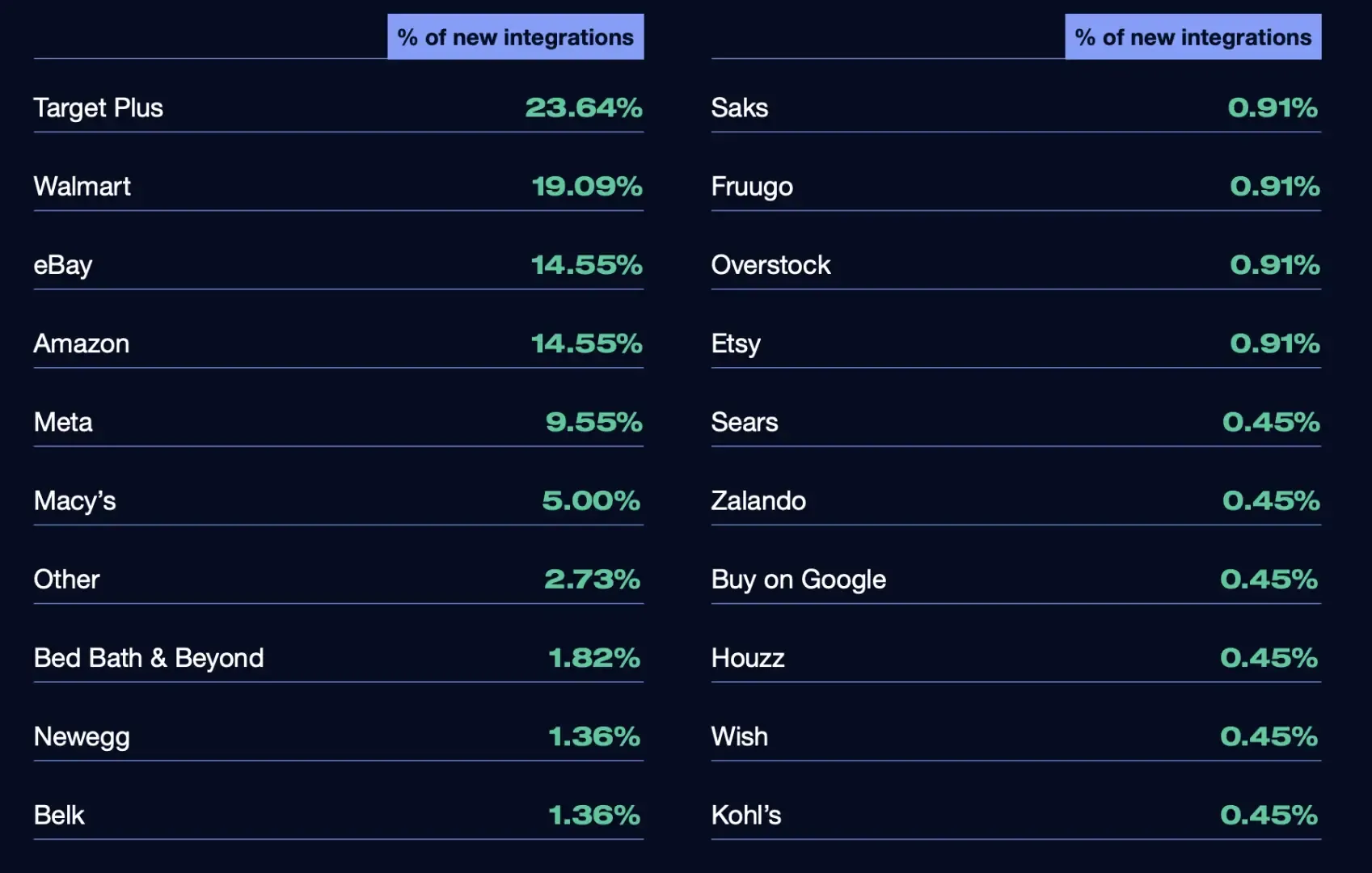Click the Walmart 19.09% value
The width and height of the screenshot is (1372, 873).
[587, 187]
